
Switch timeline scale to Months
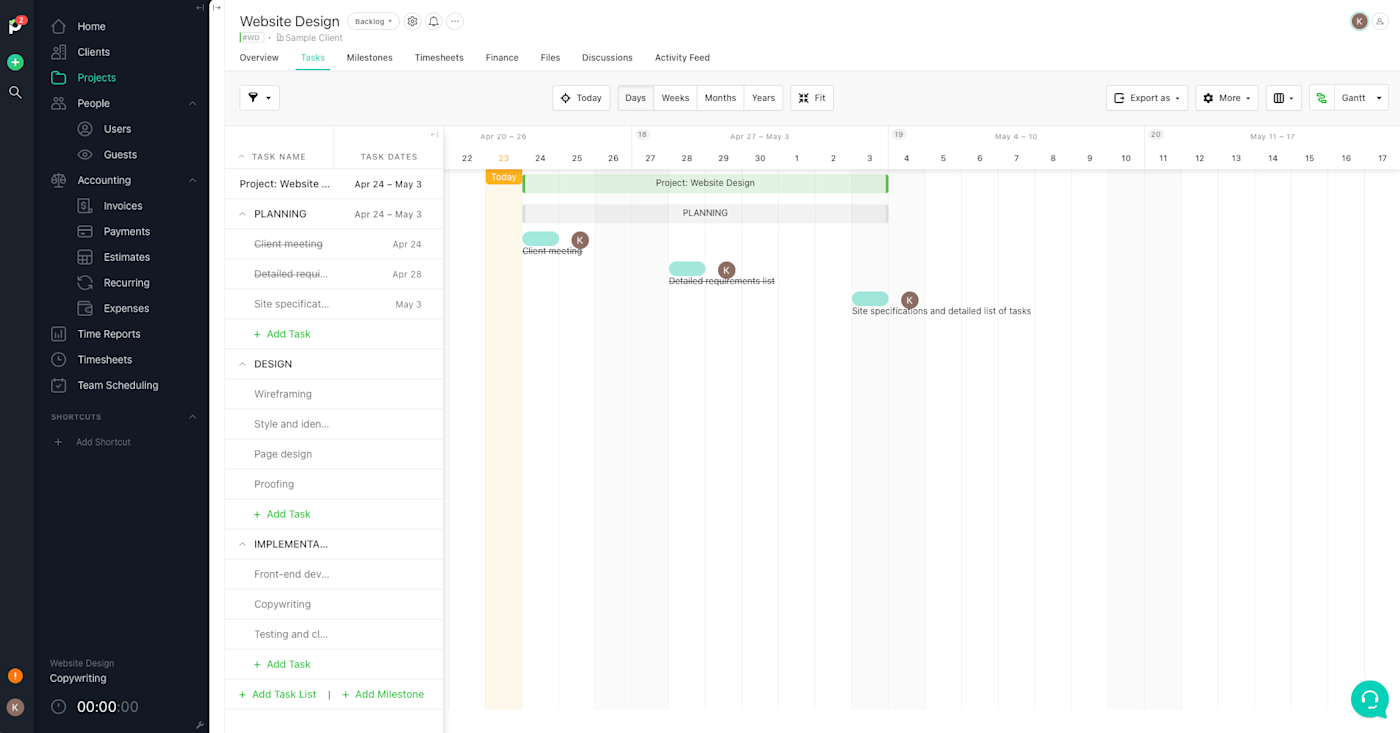pyautogui.click(x=720, y=98)
